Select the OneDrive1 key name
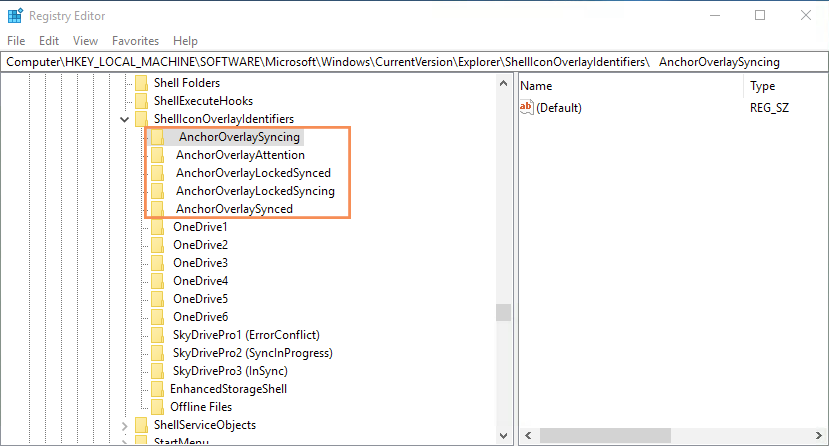The image size is (829, 446). [x=200, y=227]
